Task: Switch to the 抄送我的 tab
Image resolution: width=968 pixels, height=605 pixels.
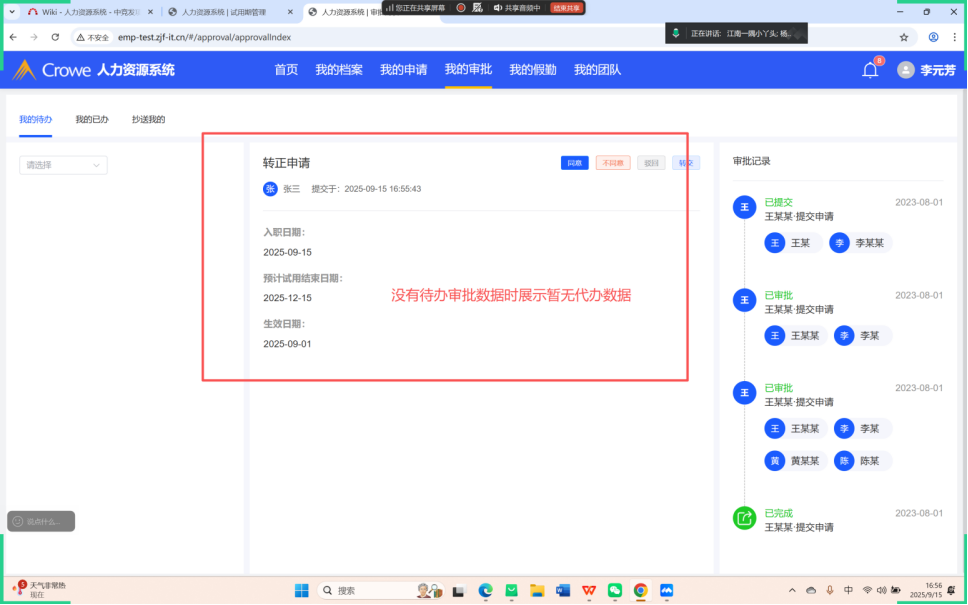Action: pyautogui.click(x=148, y=119)
